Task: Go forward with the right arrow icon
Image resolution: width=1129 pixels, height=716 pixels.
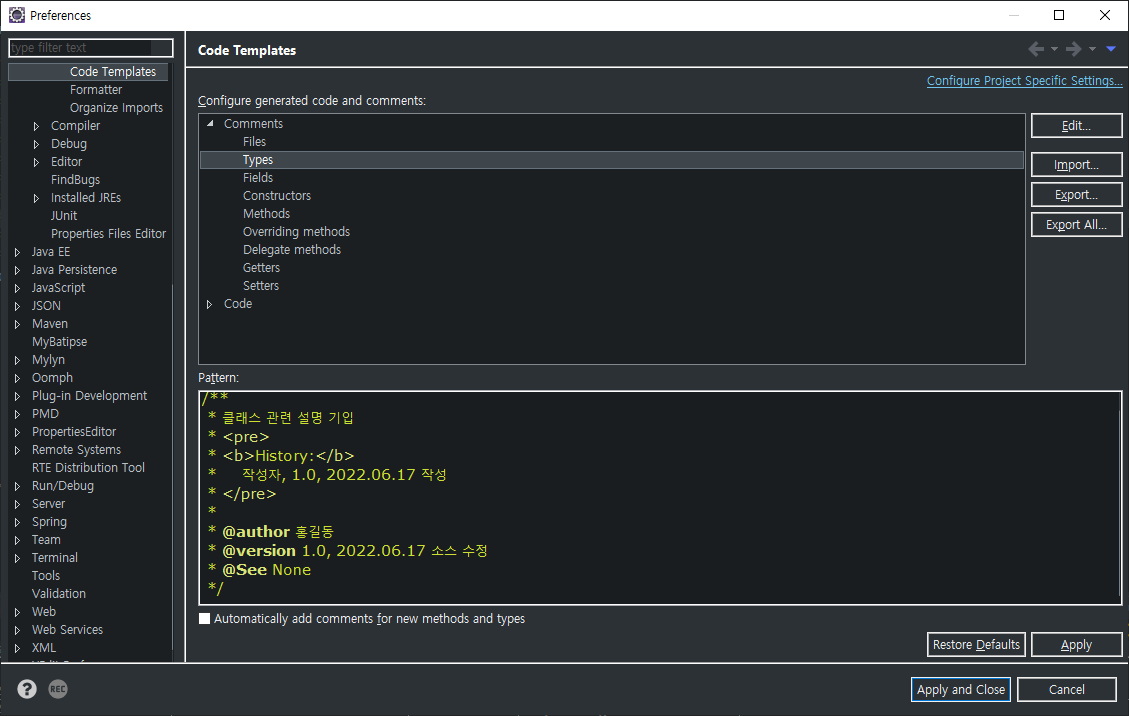Action: point(1074,49)
